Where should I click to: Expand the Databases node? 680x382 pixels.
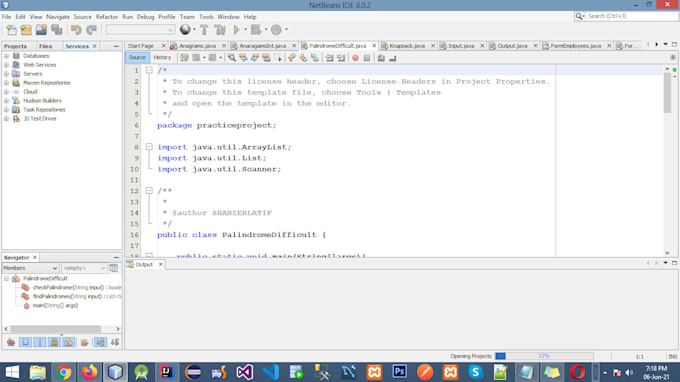coord(7,56)
